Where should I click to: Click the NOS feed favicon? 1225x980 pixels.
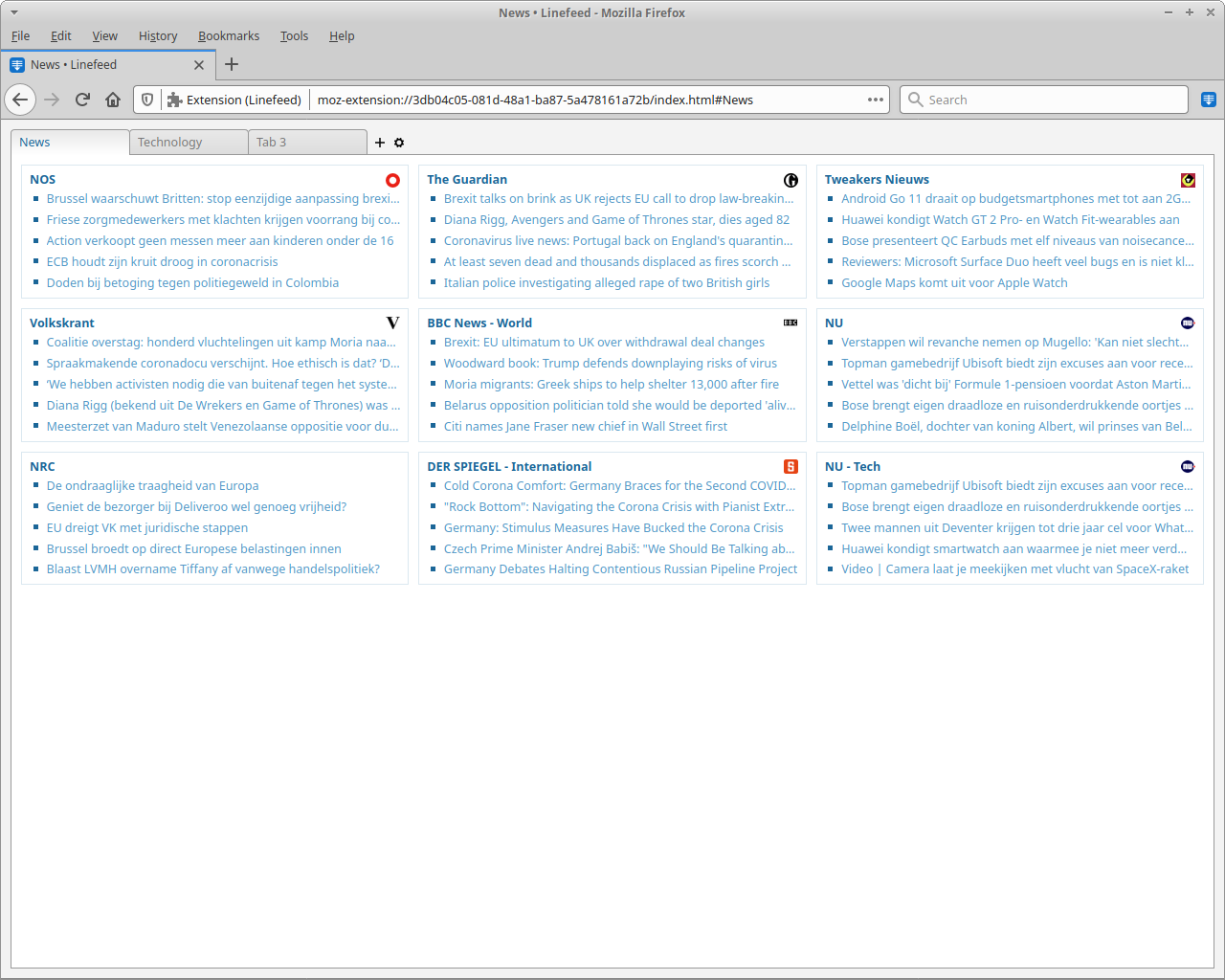tap(392, 180)
